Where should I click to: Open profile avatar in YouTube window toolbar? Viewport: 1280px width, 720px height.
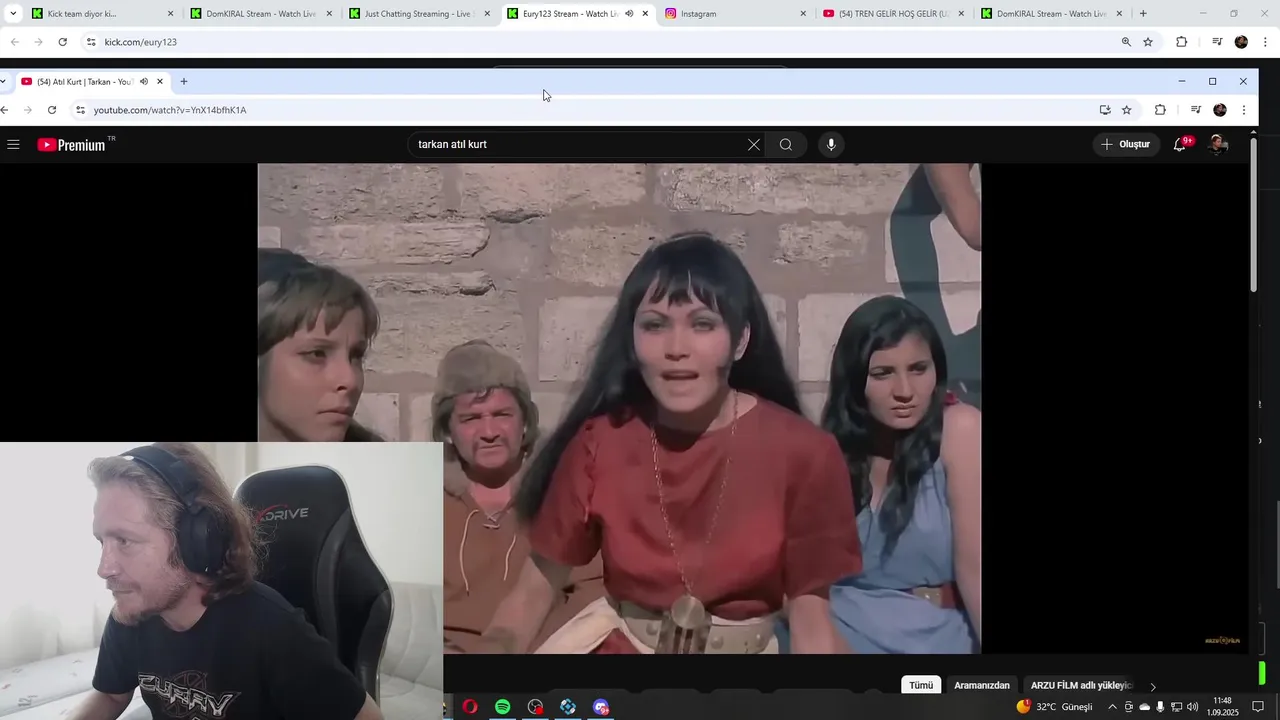pyautogui.click(x=1220, y=110)
